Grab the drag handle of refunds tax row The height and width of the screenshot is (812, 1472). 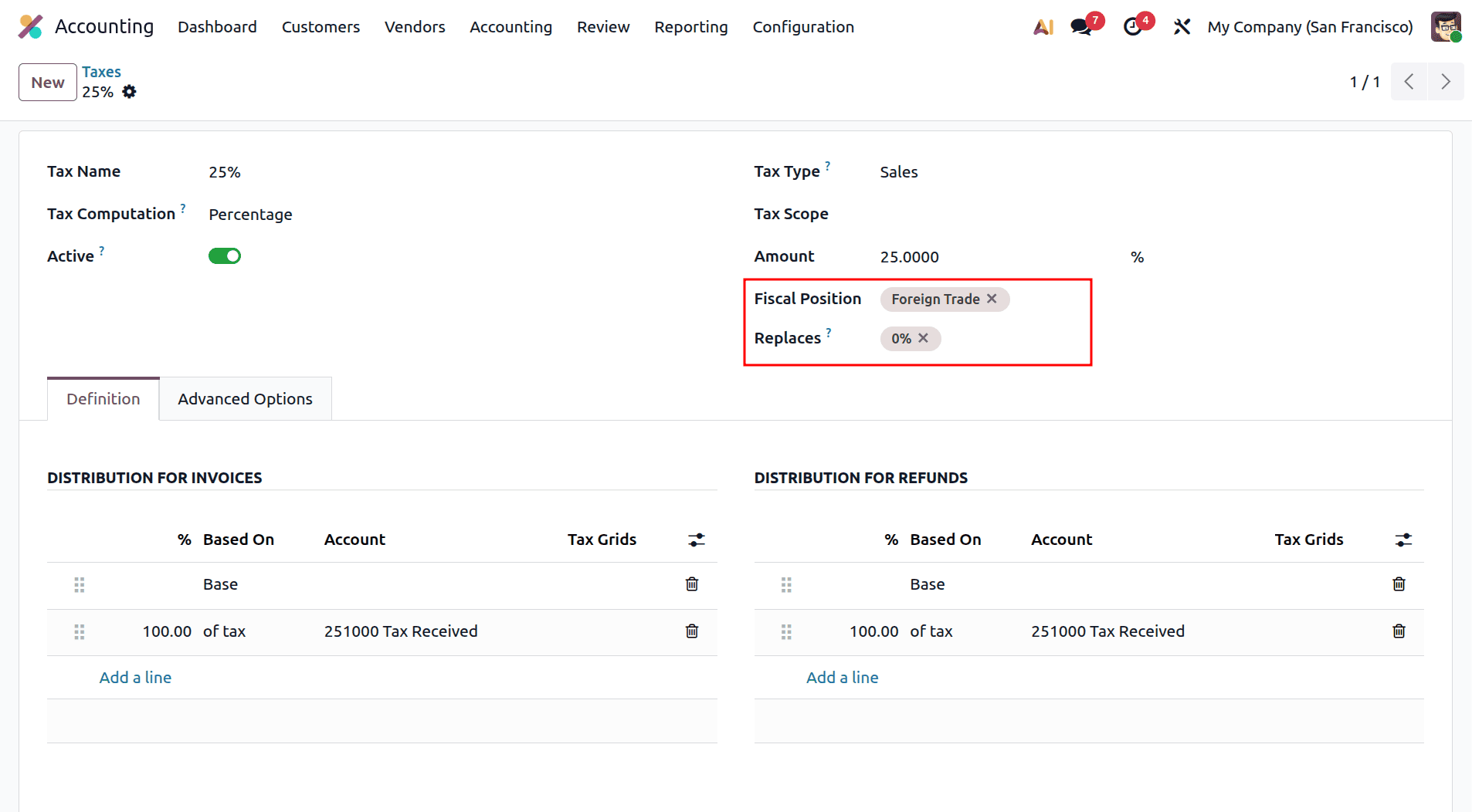(x=786, y=632)
